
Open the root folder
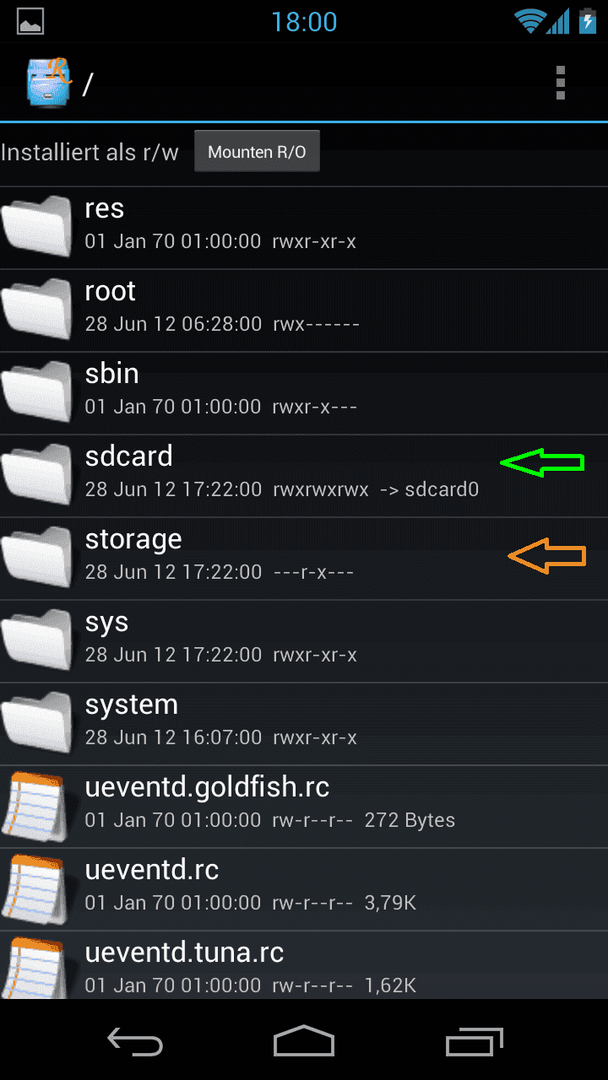pyautogui.click(x=304, y=311)
